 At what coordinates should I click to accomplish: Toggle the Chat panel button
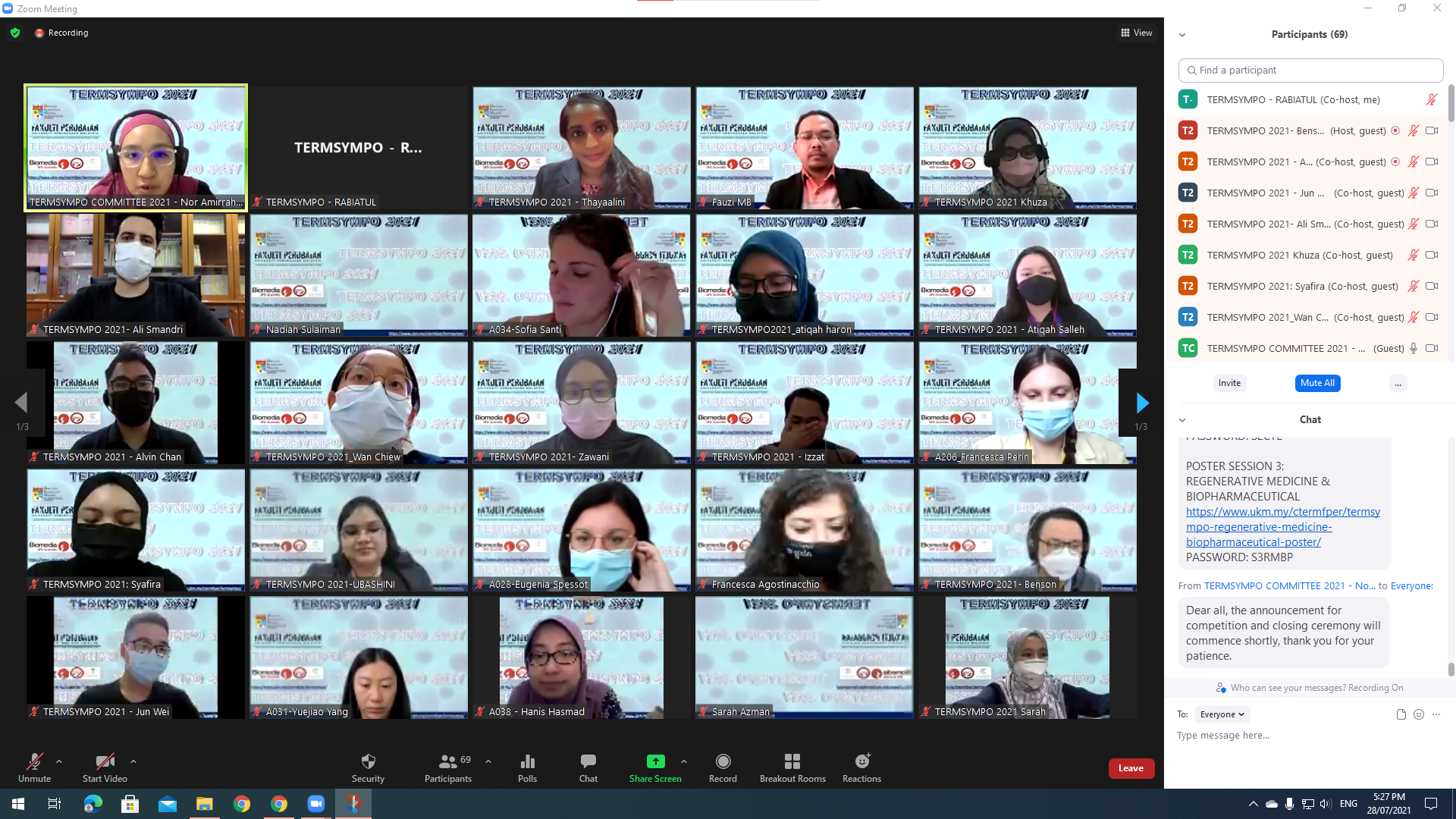click(588, 767)
